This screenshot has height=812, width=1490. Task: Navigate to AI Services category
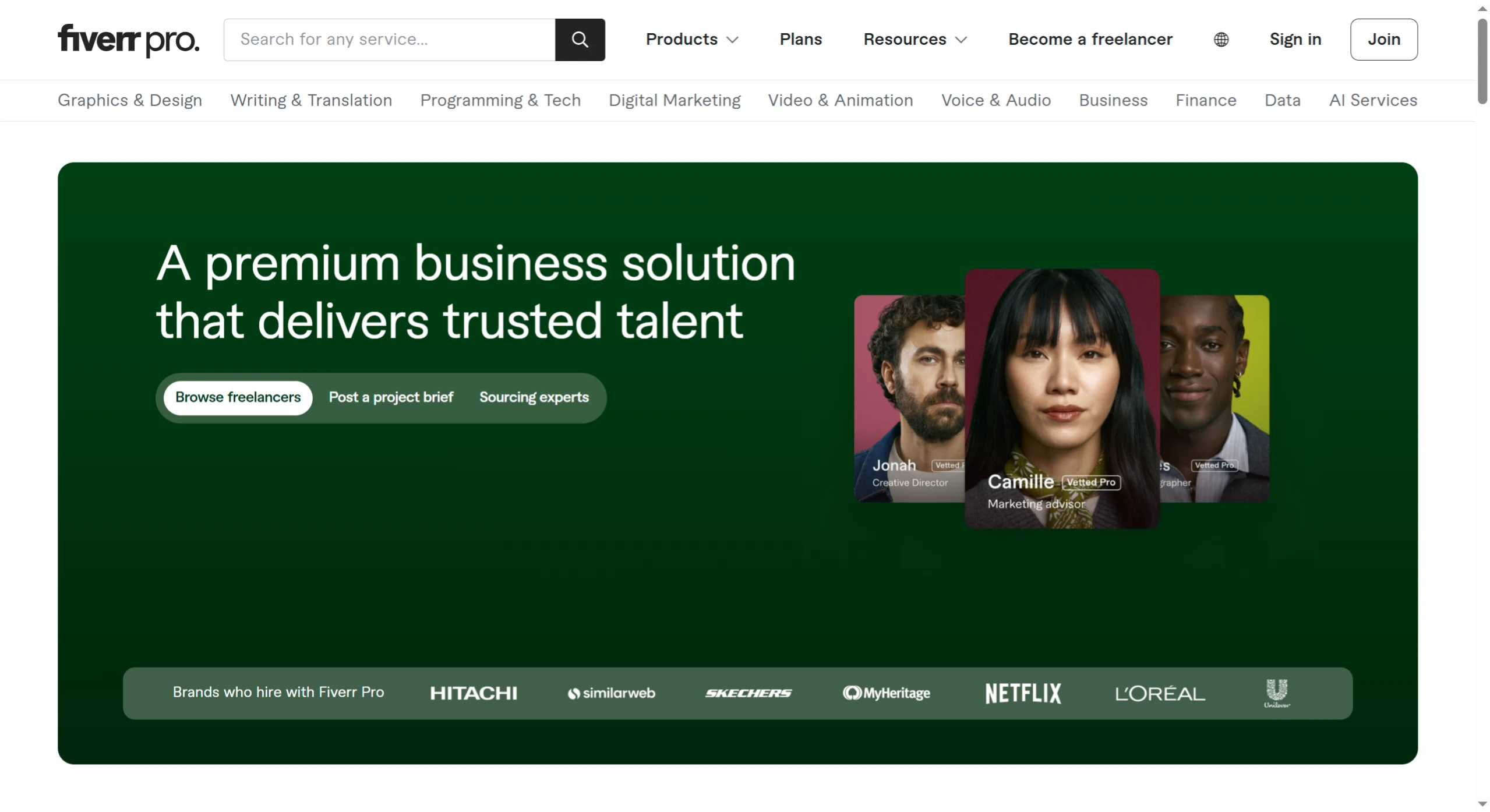coord(1372,100)
